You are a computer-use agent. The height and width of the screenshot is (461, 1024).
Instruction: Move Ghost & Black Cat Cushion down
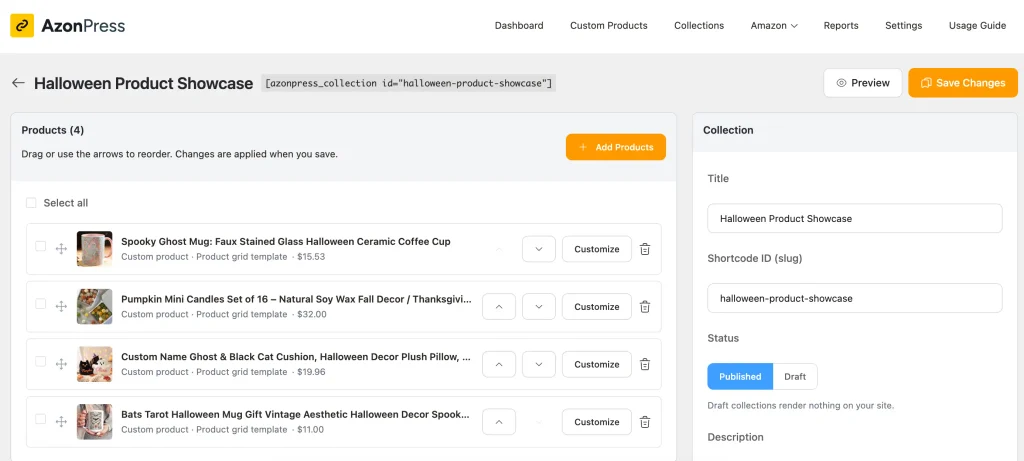(539, 364)
